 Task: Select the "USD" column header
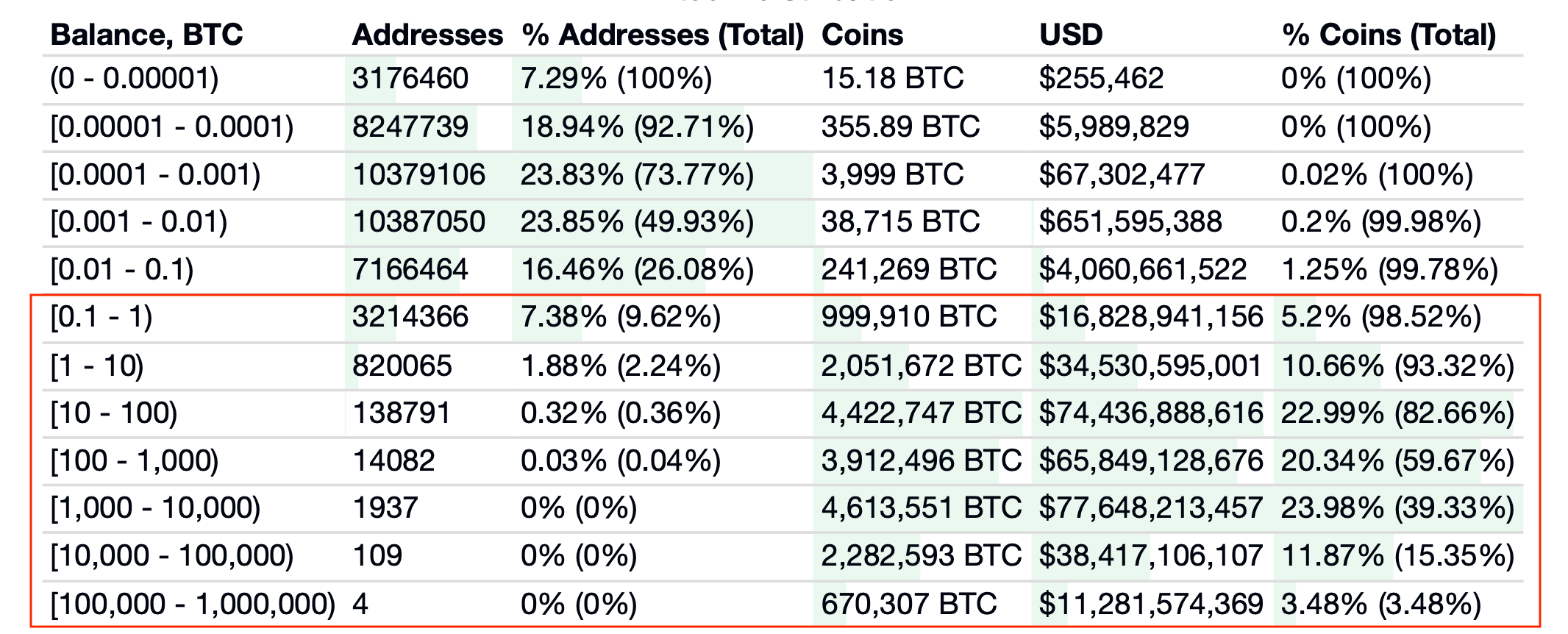(1071, 35)
